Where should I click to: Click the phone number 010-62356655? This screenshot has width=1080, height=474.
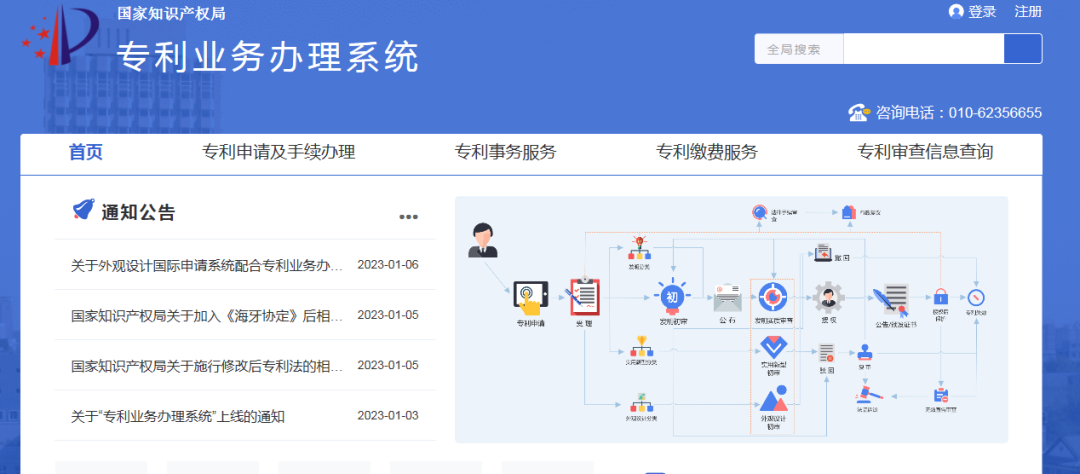(x=995, y=113)
